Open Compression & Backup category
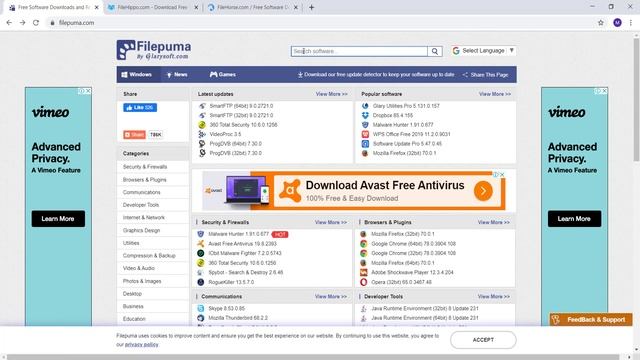Image resolution: width=640 pixels, height=360 pixels. pos(149,256)
